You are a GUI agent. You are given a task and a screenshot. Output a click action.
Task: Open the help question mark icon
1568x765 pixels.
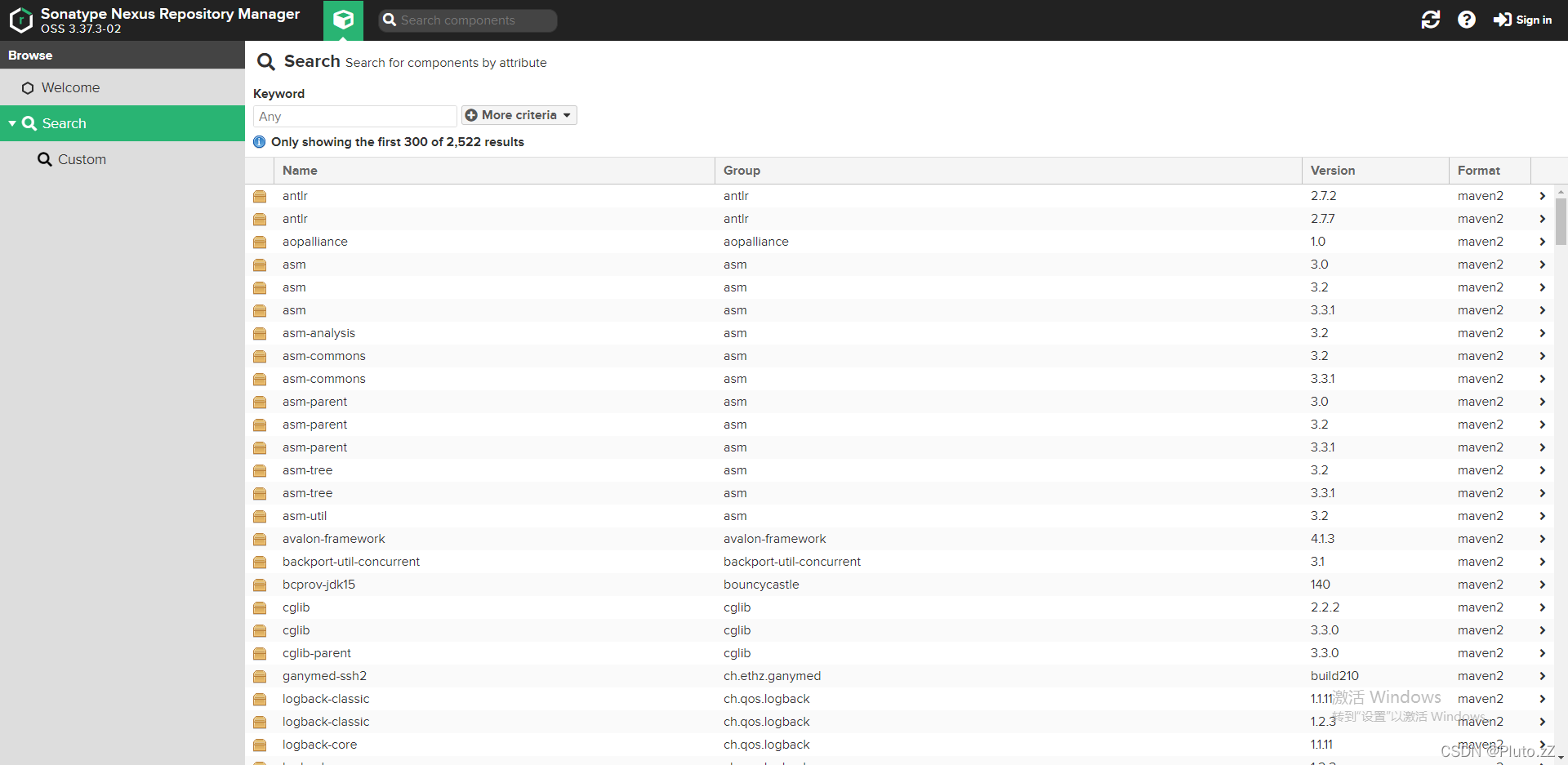pos(1467,20)
